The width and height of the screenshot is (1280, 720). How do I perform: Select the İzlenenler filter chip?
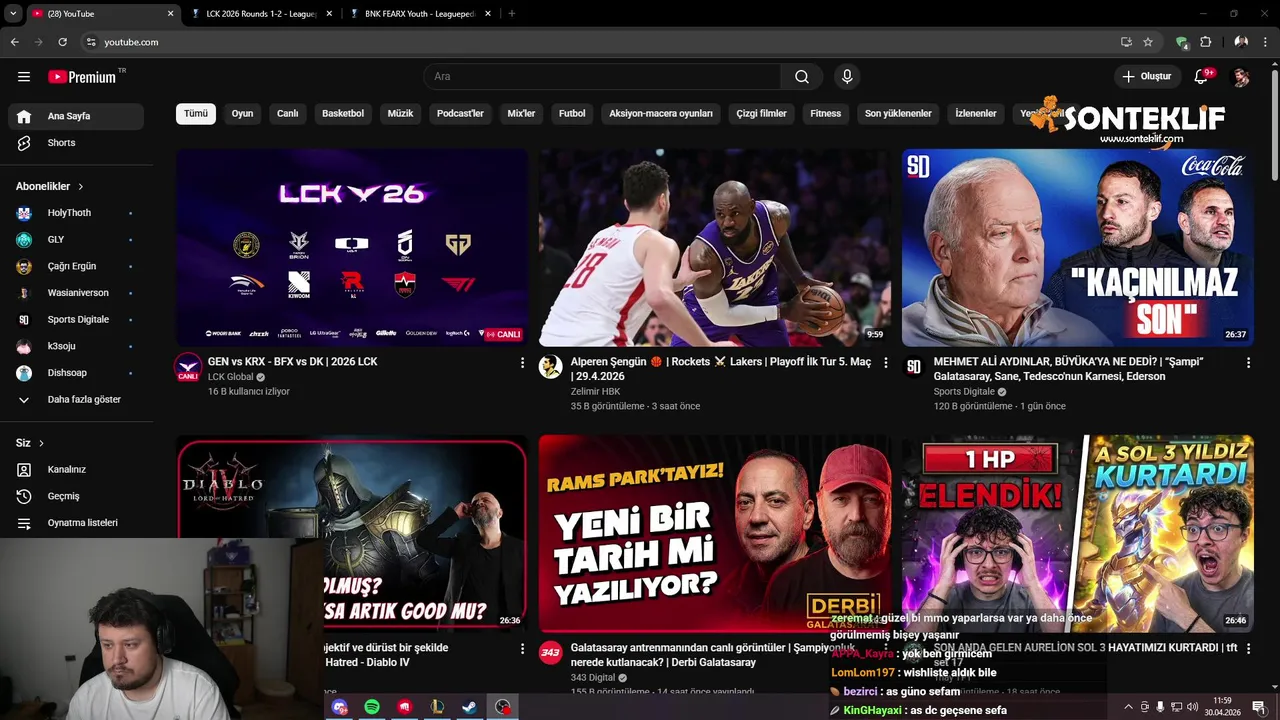click(976, 114)
